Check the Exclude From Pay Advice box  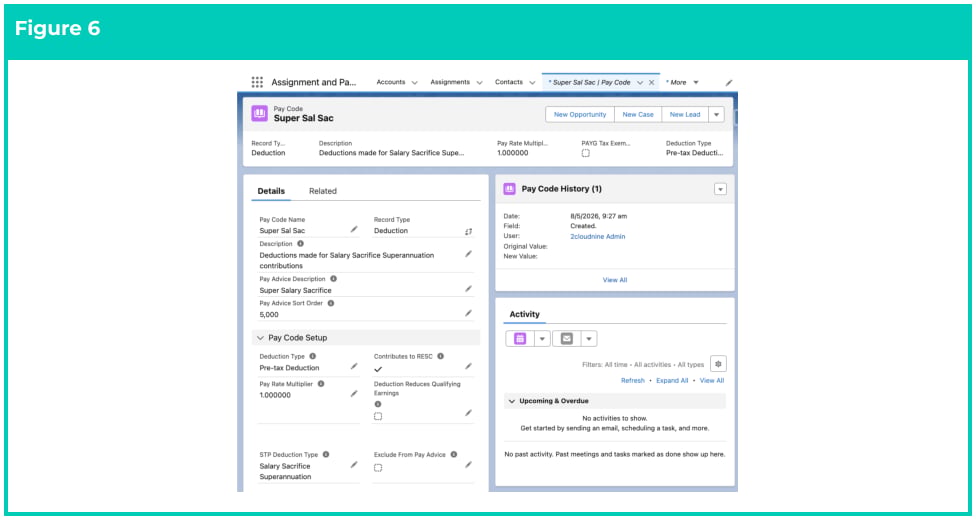pyautogui.click(x=378, y=468)
